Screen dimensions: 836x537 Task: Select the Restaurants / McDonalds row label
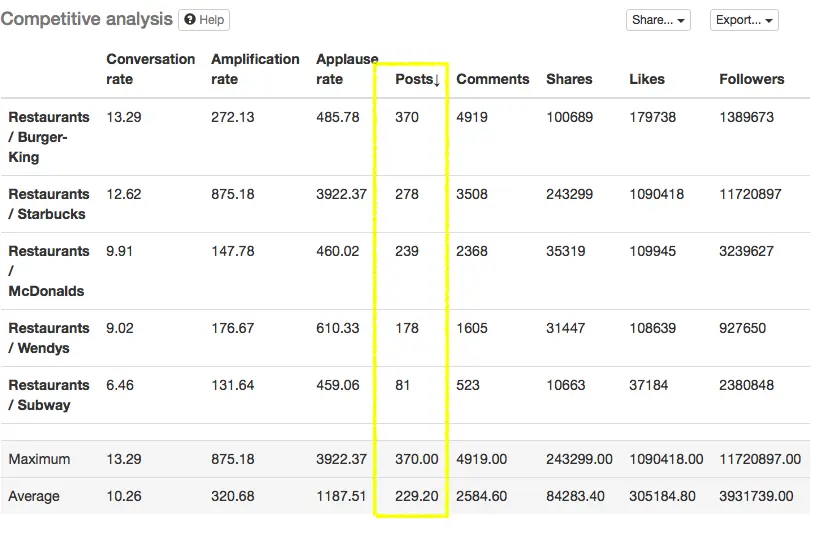(x=48, y=271)
